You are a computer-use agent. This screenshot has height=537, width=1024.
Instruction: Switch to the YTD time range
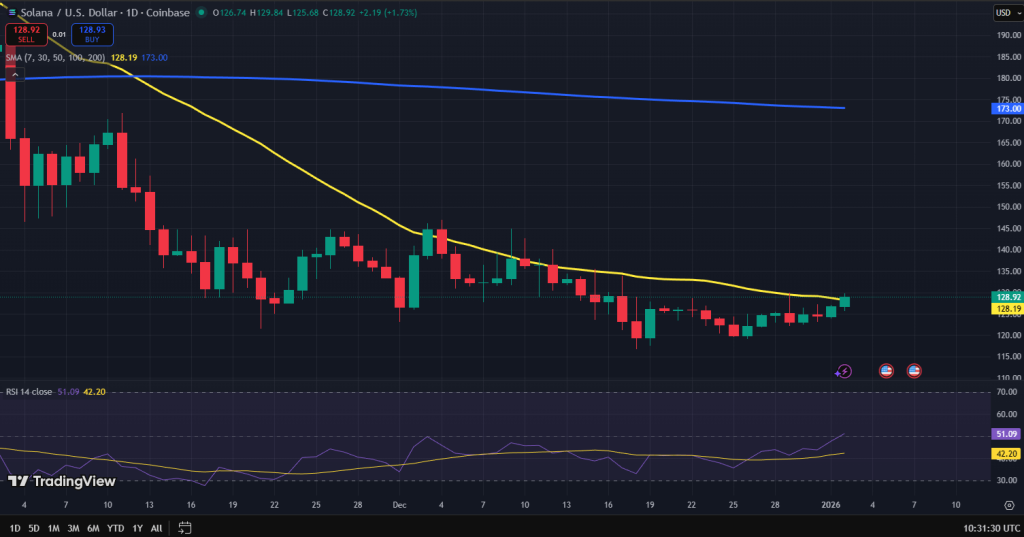click(x=116, y=528)
